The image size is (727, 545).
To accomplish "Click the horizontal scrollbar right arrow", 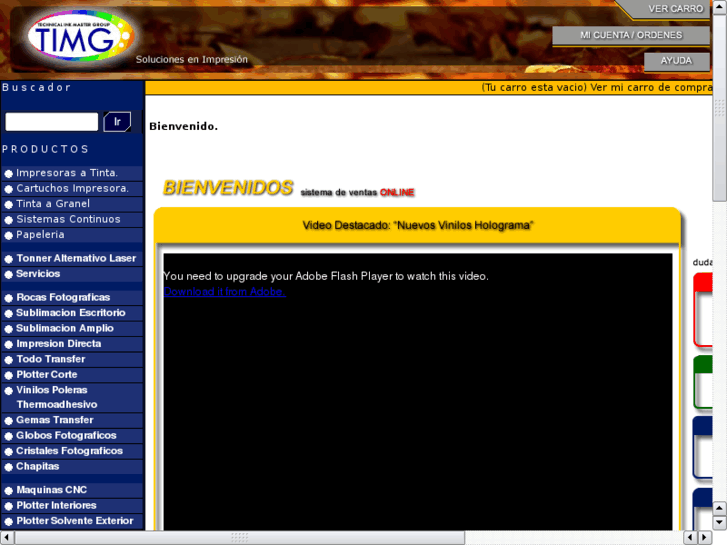I will point(705,538).
